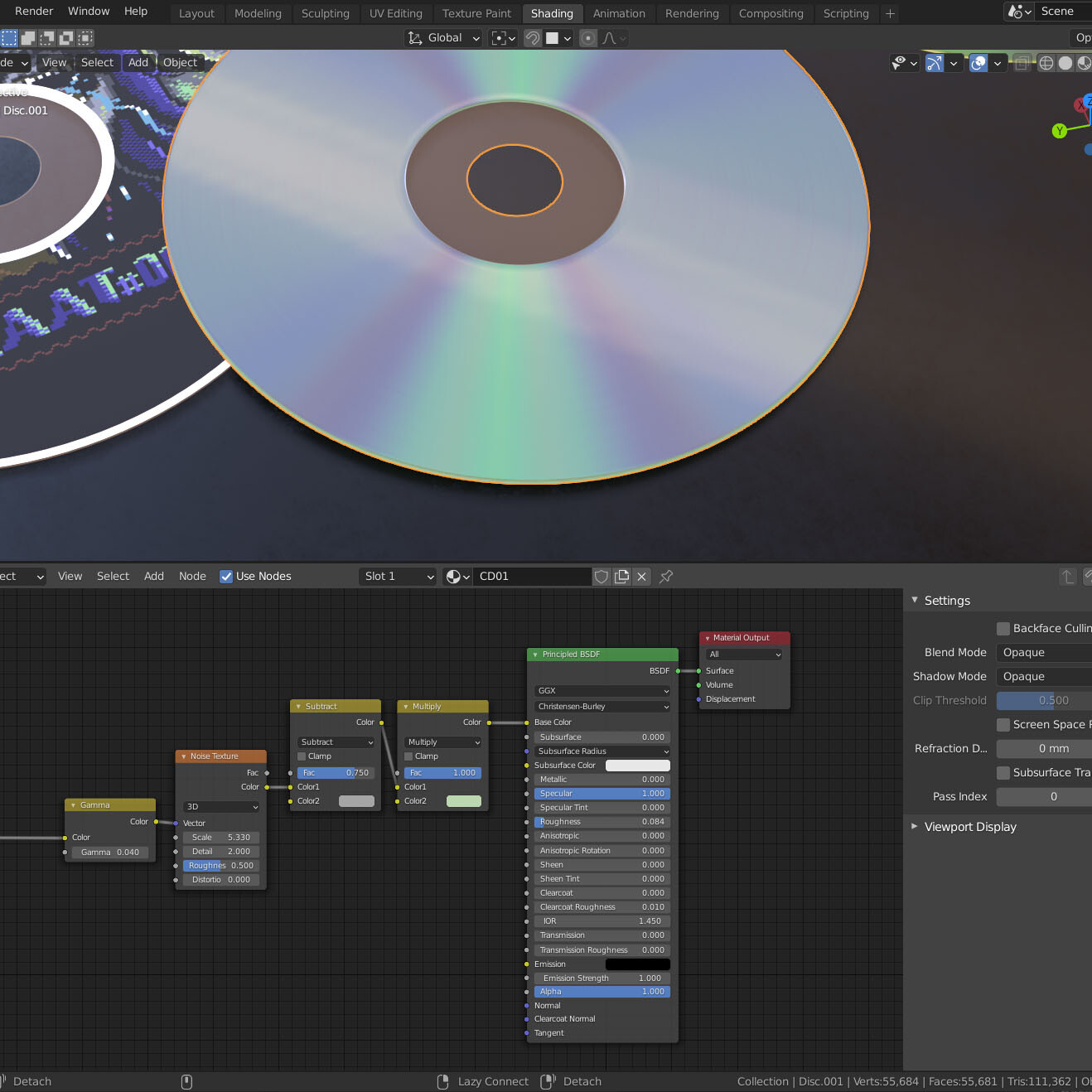Screen dimensions: 1092x1092
Task: Expand the Viewport Display panel
Action: (x=969, y=827)
